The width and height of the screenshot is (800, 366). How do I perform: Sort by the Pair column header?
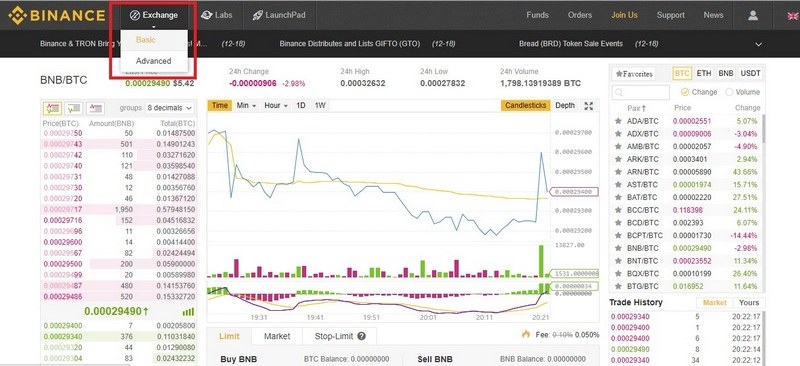click(636, 108)
